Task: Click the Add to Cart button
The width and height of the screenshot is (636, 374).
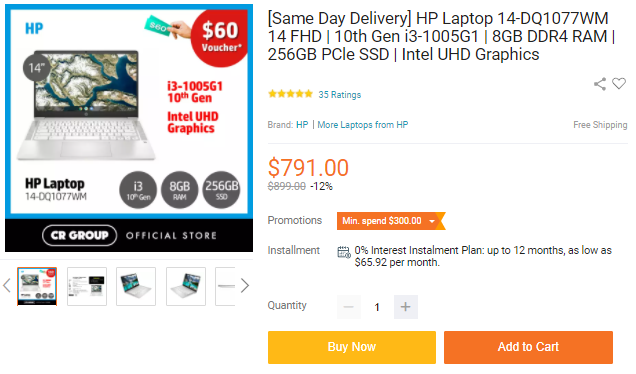Action: coord(528,347)
